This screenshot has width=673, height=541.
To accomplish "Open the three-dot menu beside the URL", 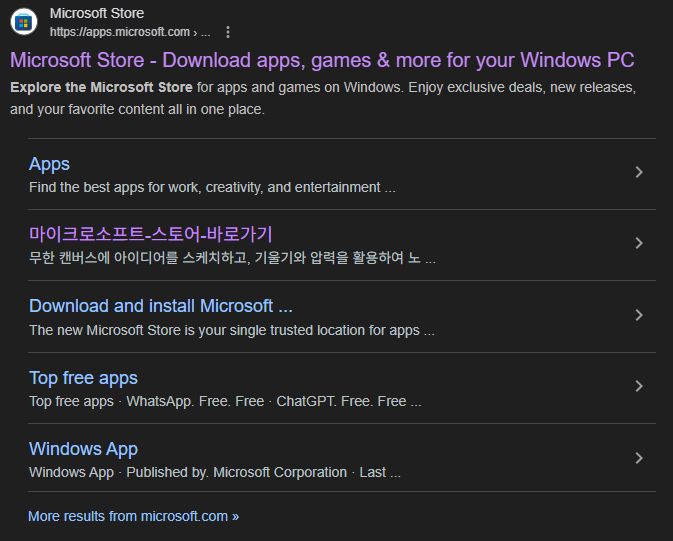I will click(228, 32).
